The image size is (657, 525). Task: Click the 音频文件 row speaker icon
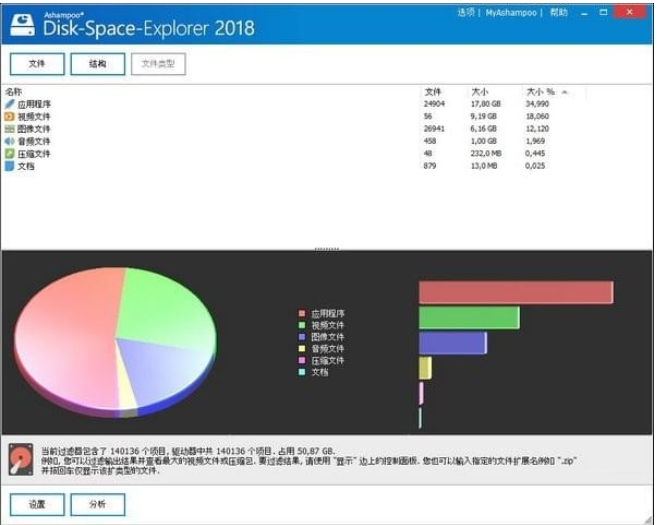(x=9, y=141)
